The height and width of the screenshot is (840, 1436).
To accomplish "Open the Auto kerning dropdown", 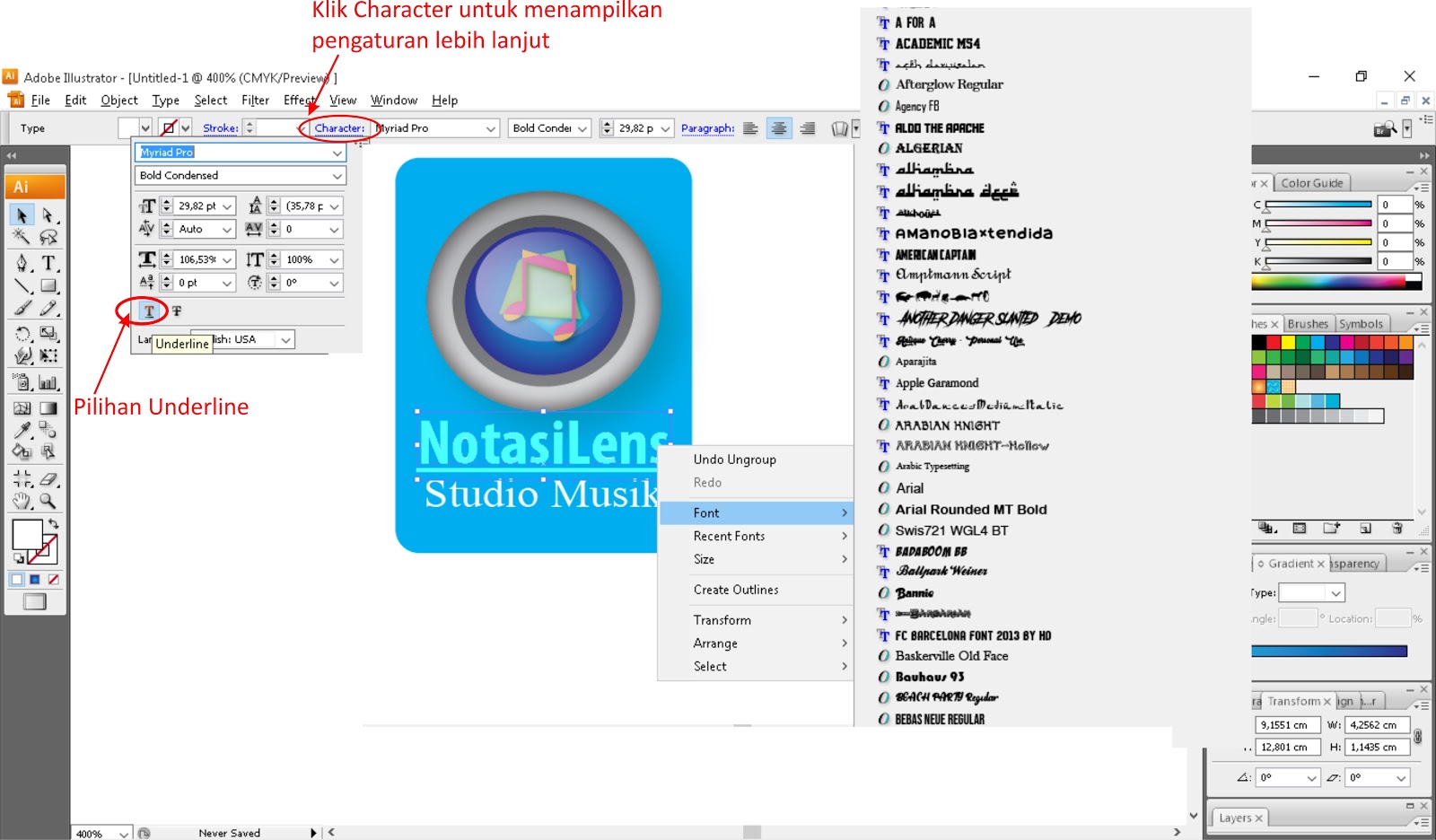I will [227, 230].
